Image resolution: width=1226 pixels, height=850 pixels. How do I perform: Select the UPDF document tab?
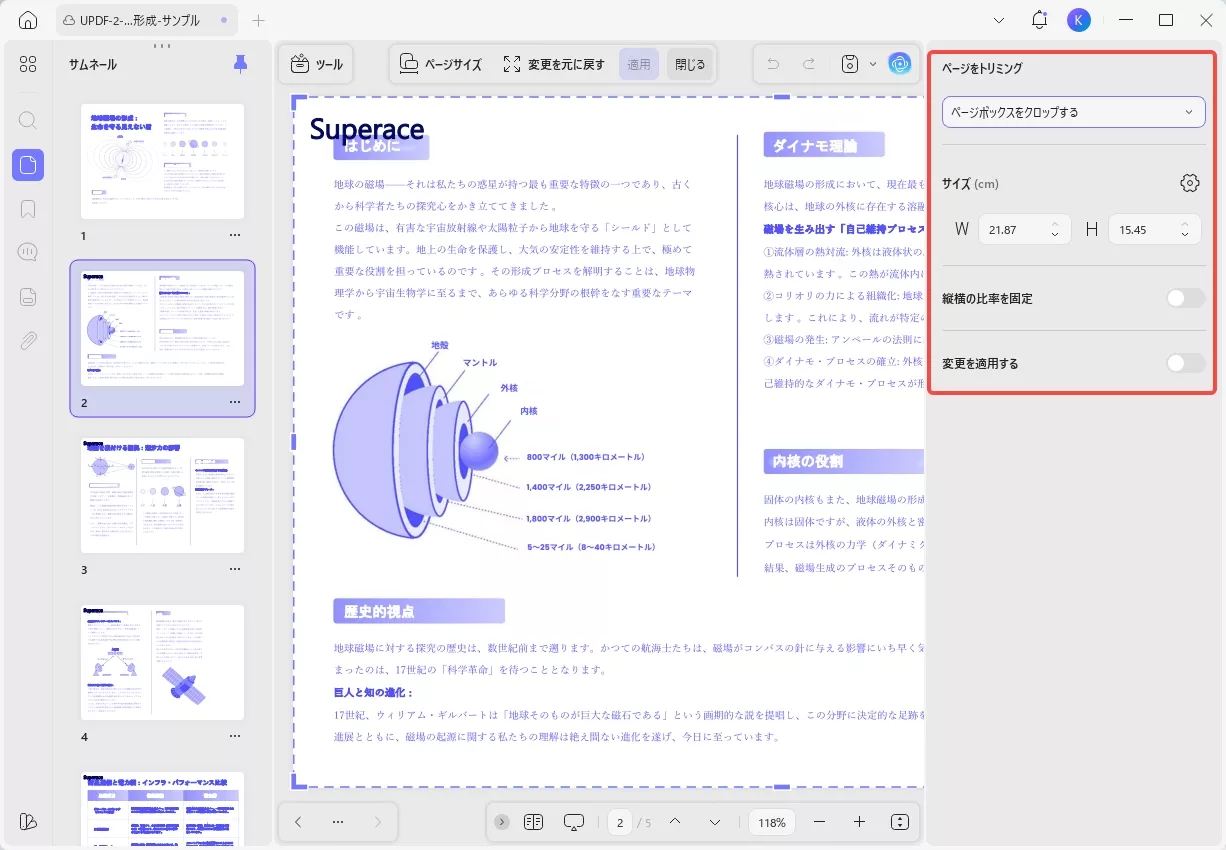pyautogui.click(x=147, y=20)
